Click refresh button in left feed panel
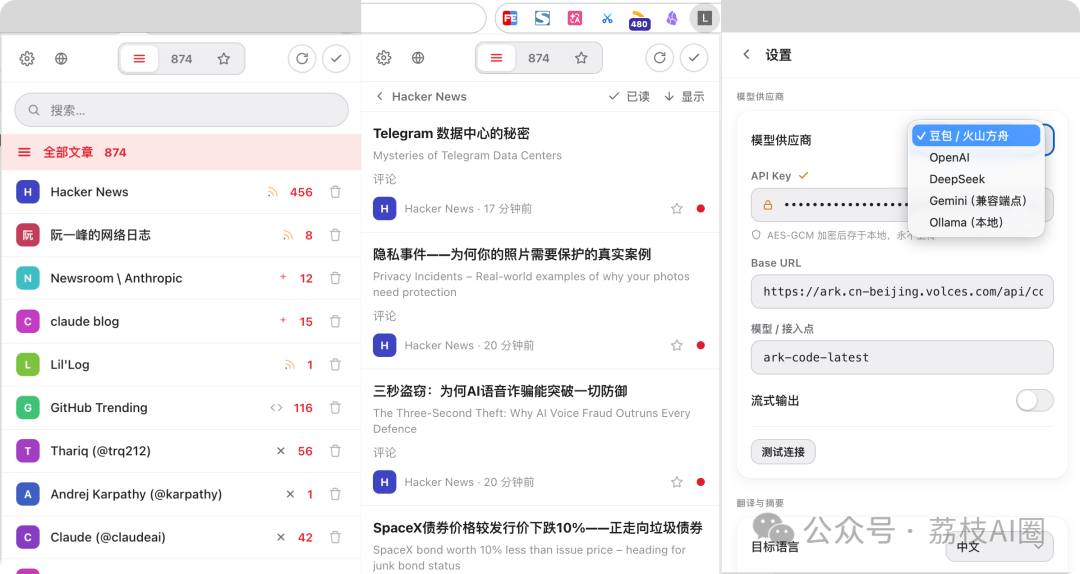Image resolution: width=1080 pixels, height=574 pixels. point(302,59)
